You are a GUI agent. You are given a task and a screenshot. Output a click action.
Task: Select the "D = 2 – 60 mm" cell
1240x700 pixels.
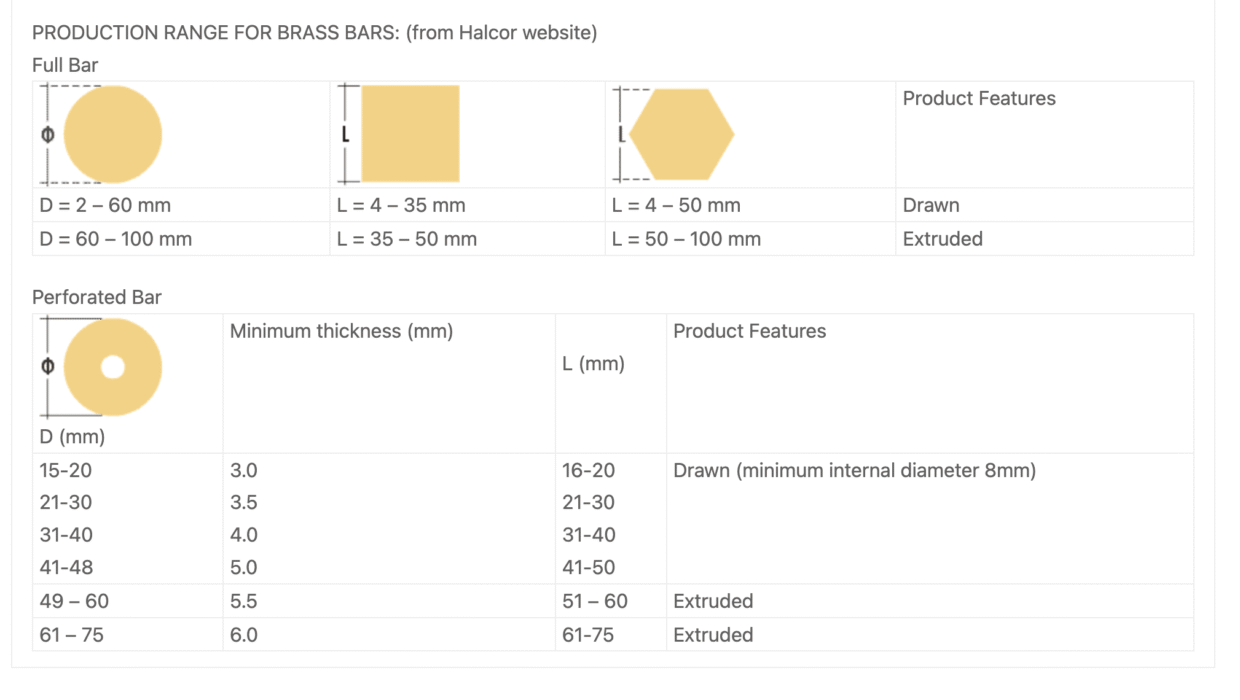pyautogui.click(x=105, y=205)
